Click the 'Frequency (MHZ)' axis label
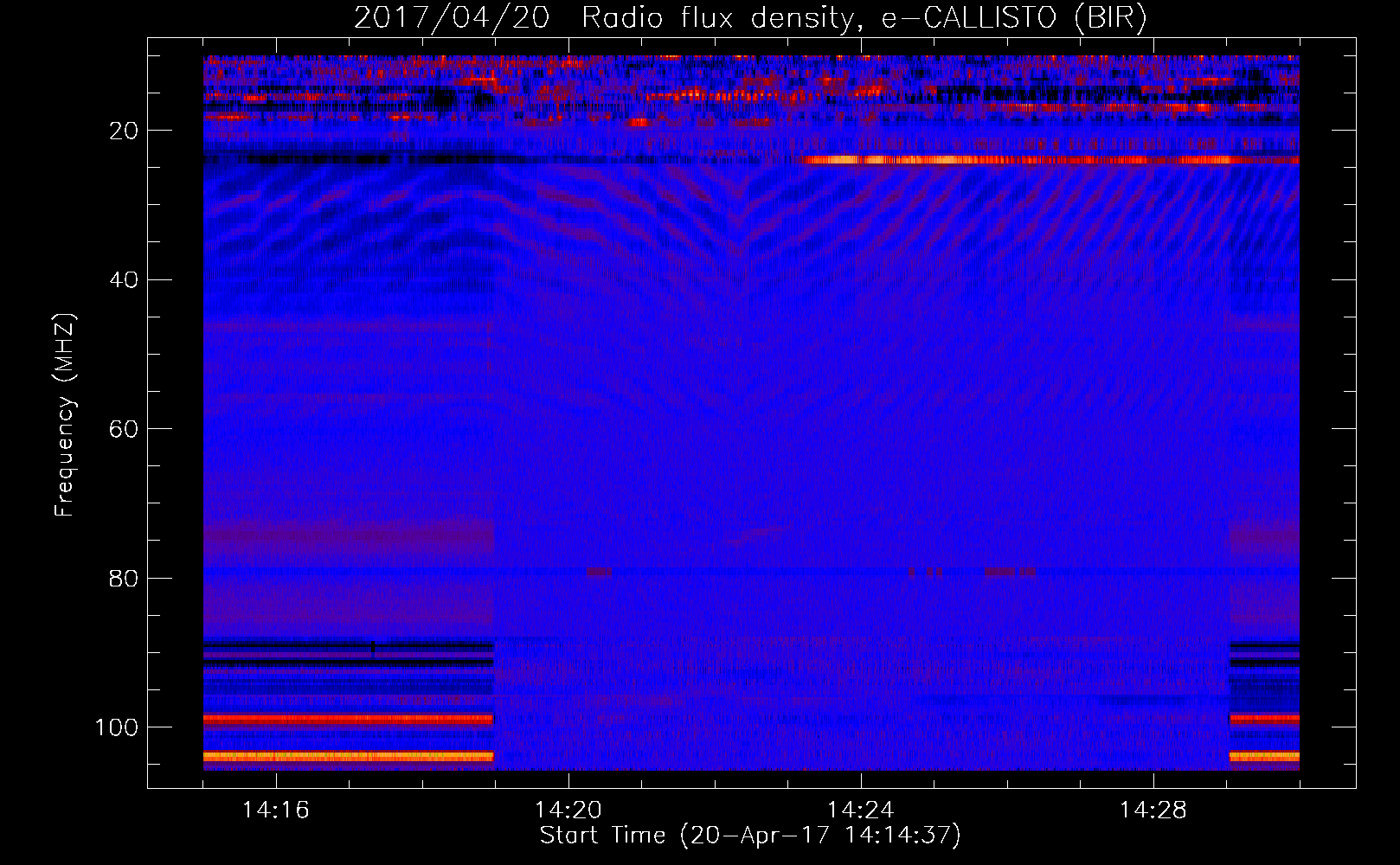 [x=65, y=415]
